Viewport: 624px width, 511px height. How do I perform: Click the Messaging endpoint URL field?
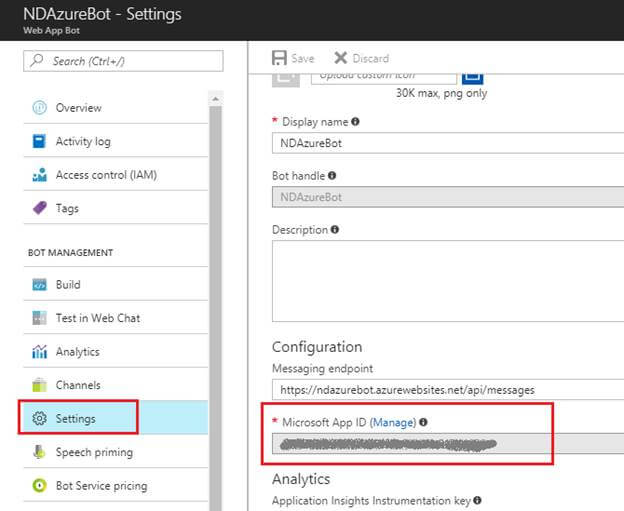coord(448,389)
